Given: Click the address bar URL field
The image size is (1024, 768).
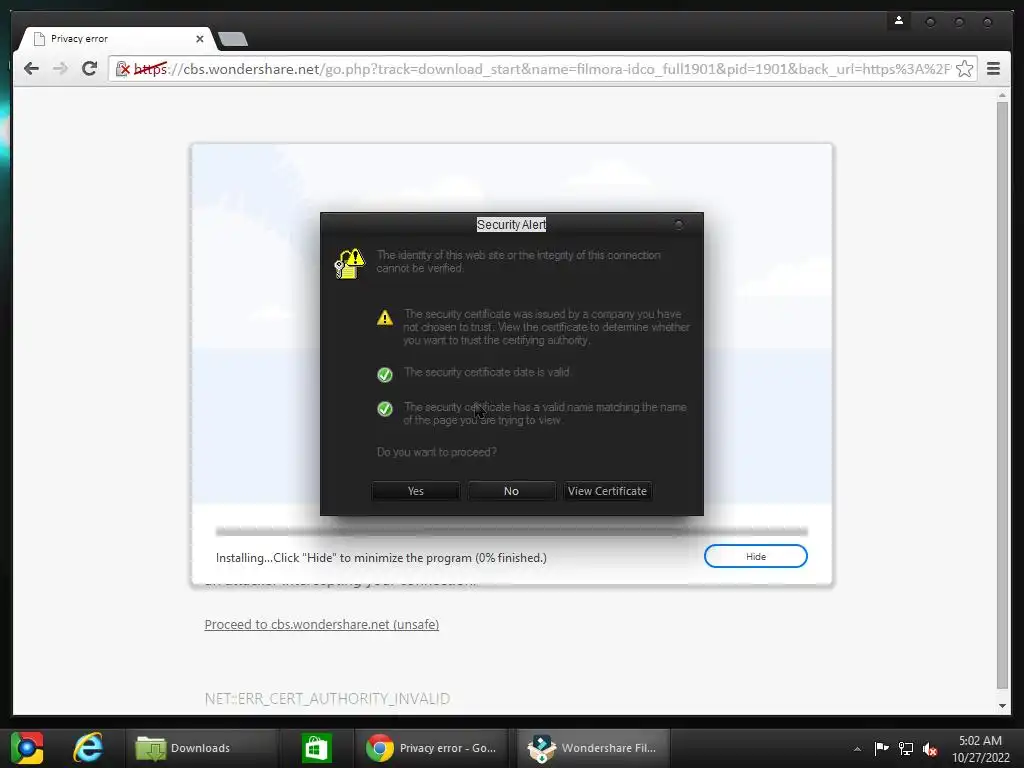Looking at the screenshot, I should coord(542,69).
